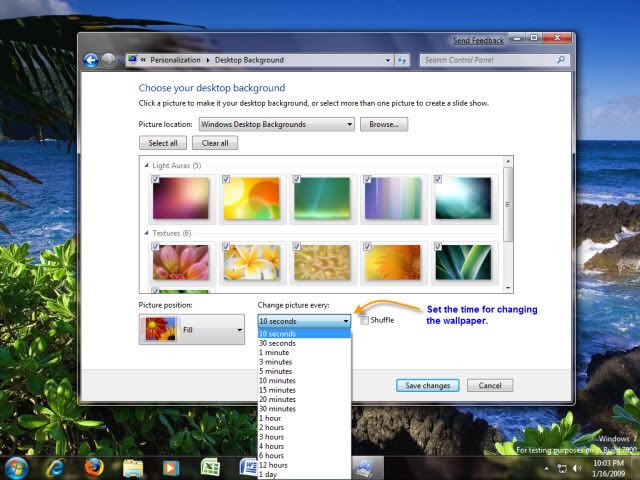Viewport: 640px width, 480px height.
Task: Open the Windows Start orb
Action: point(17,467)
